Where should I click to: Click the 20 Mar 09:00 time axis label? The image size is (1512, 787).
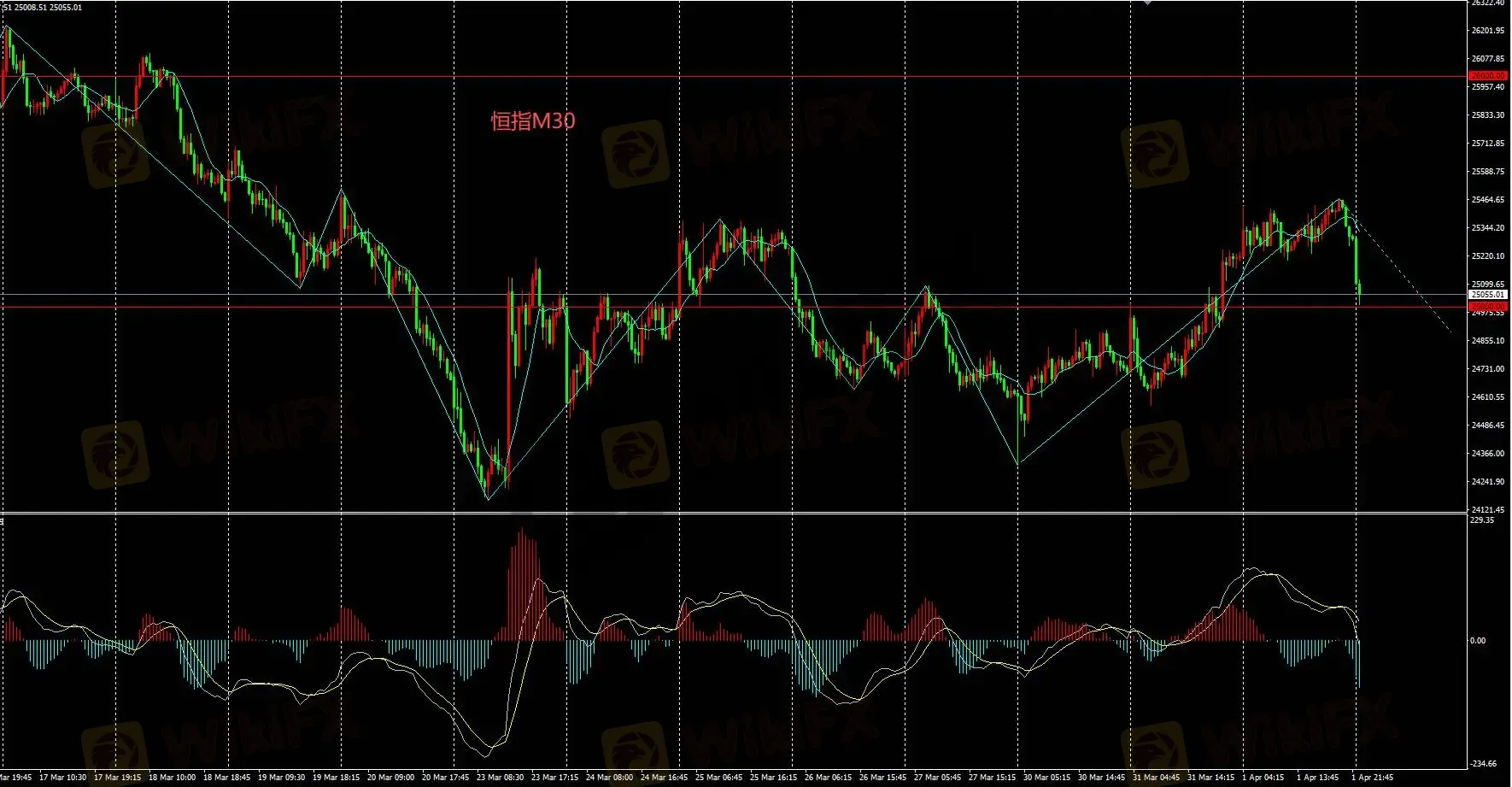tap(390, 778)
